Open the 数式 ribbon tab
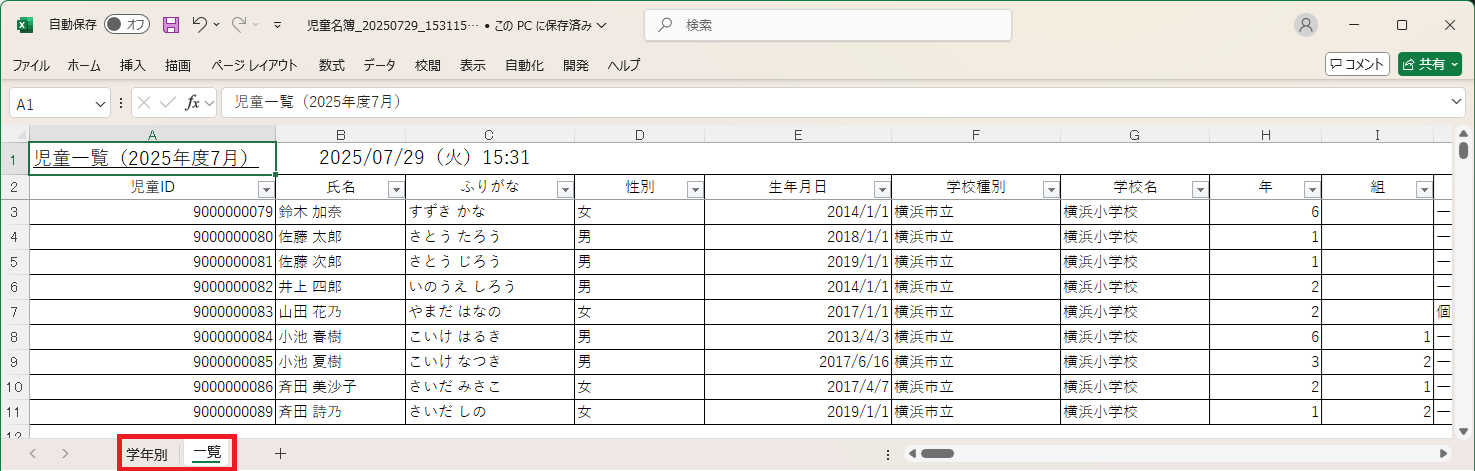The height and width of the screenshot is (471, 1475). [x=331, y=65]
